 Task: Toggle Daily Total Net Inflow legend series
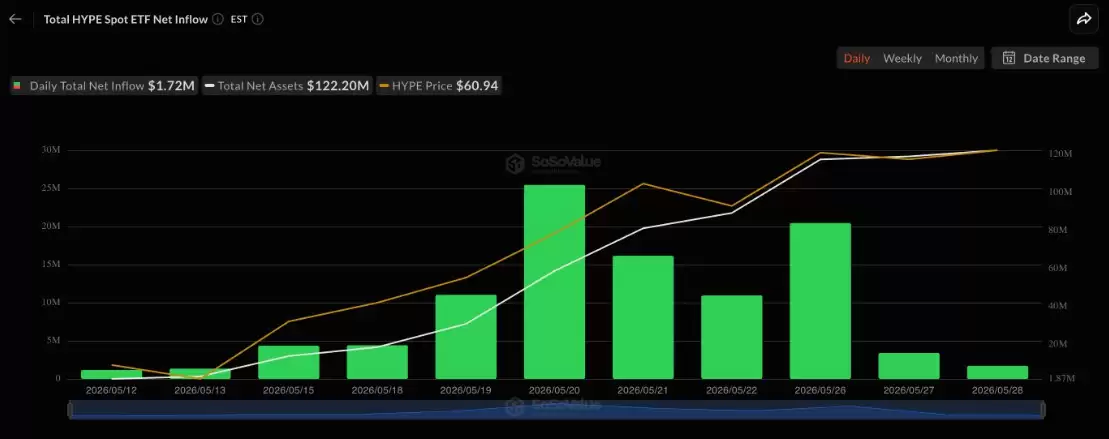[104, 86]
